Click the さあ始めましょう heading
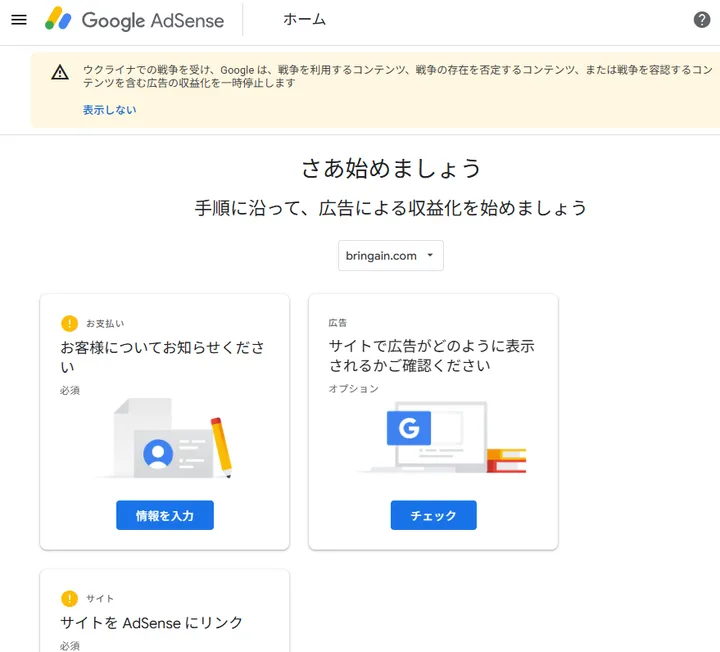Image resolution: width=720 pixels, height=652 pixels. point(391,168)
